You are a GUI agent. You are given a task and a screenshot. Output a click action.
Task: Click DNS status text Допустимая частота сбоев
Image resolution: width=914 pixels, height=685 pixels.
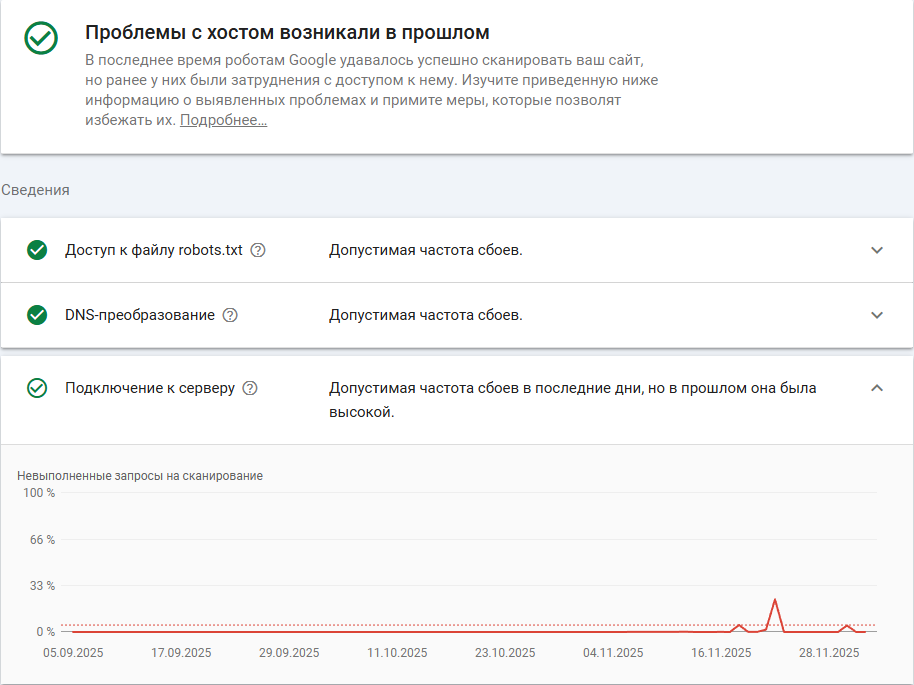426,315
